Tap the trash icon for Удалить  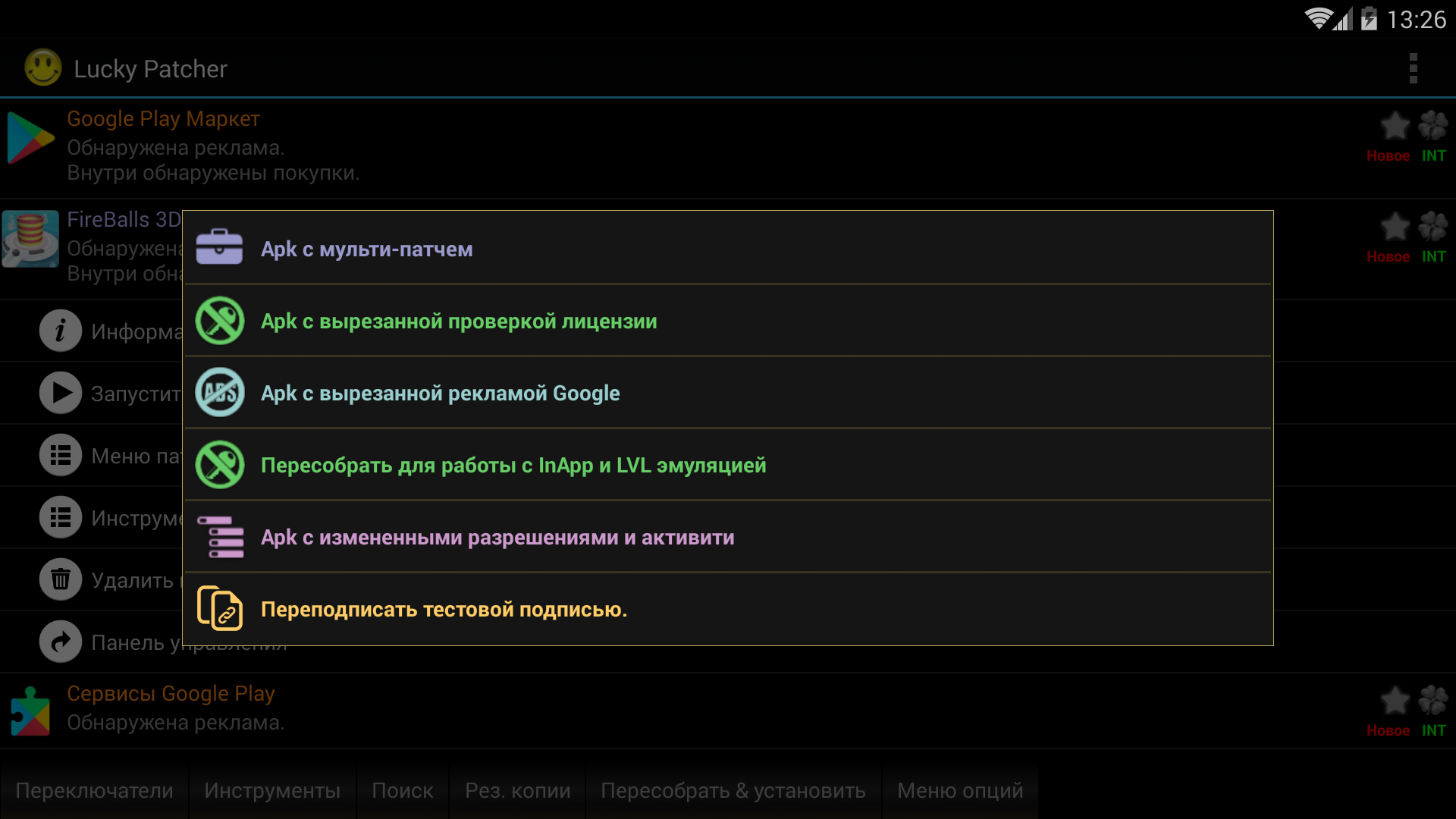61,579
